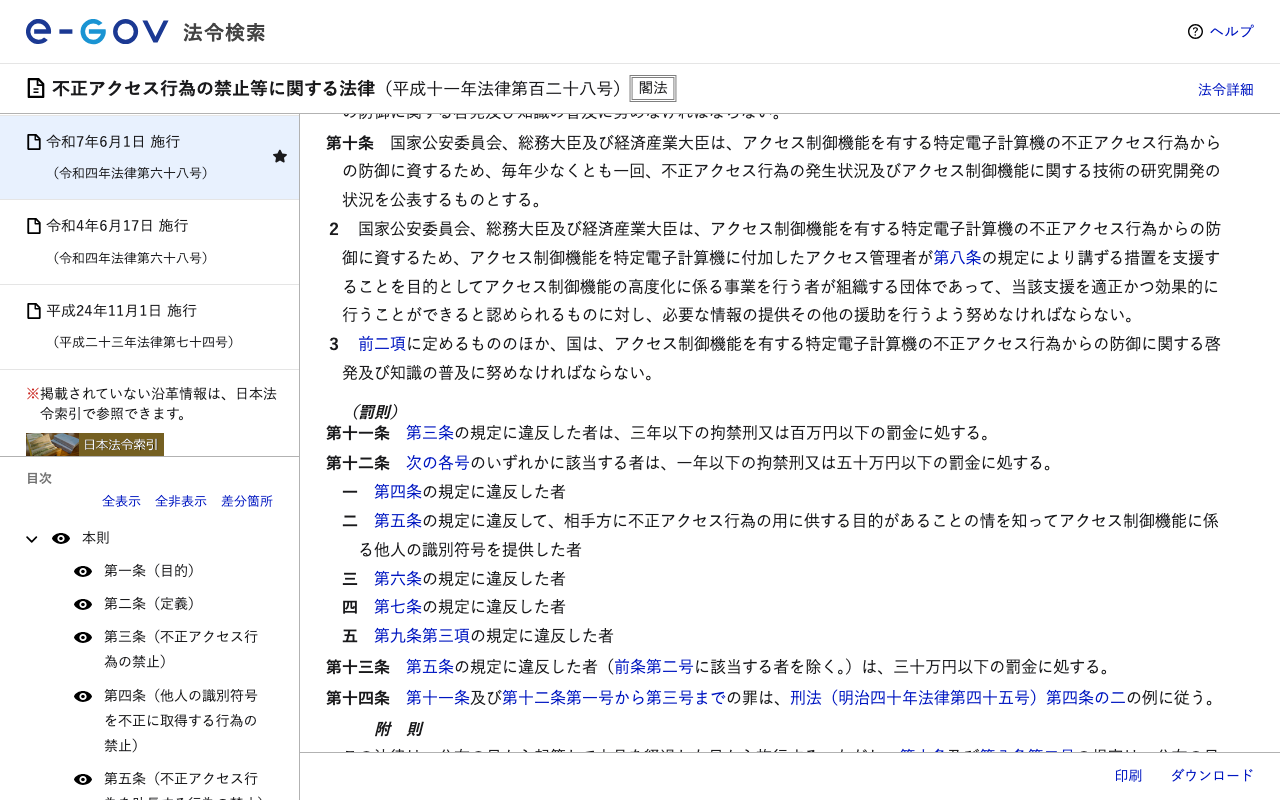Click document icon for 令和7年6月1日 施行
Screen dimensions: 1280x800
34,142
